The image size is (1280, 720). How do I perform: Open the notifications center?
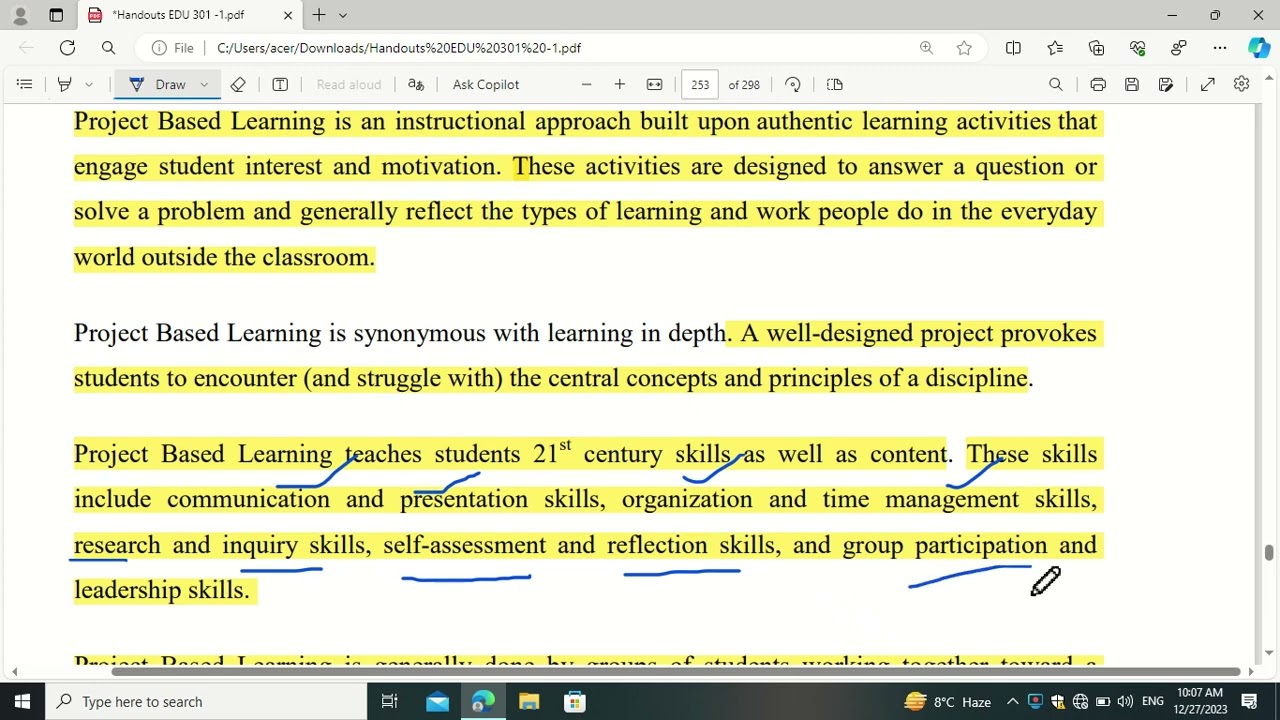point(1249,702)
